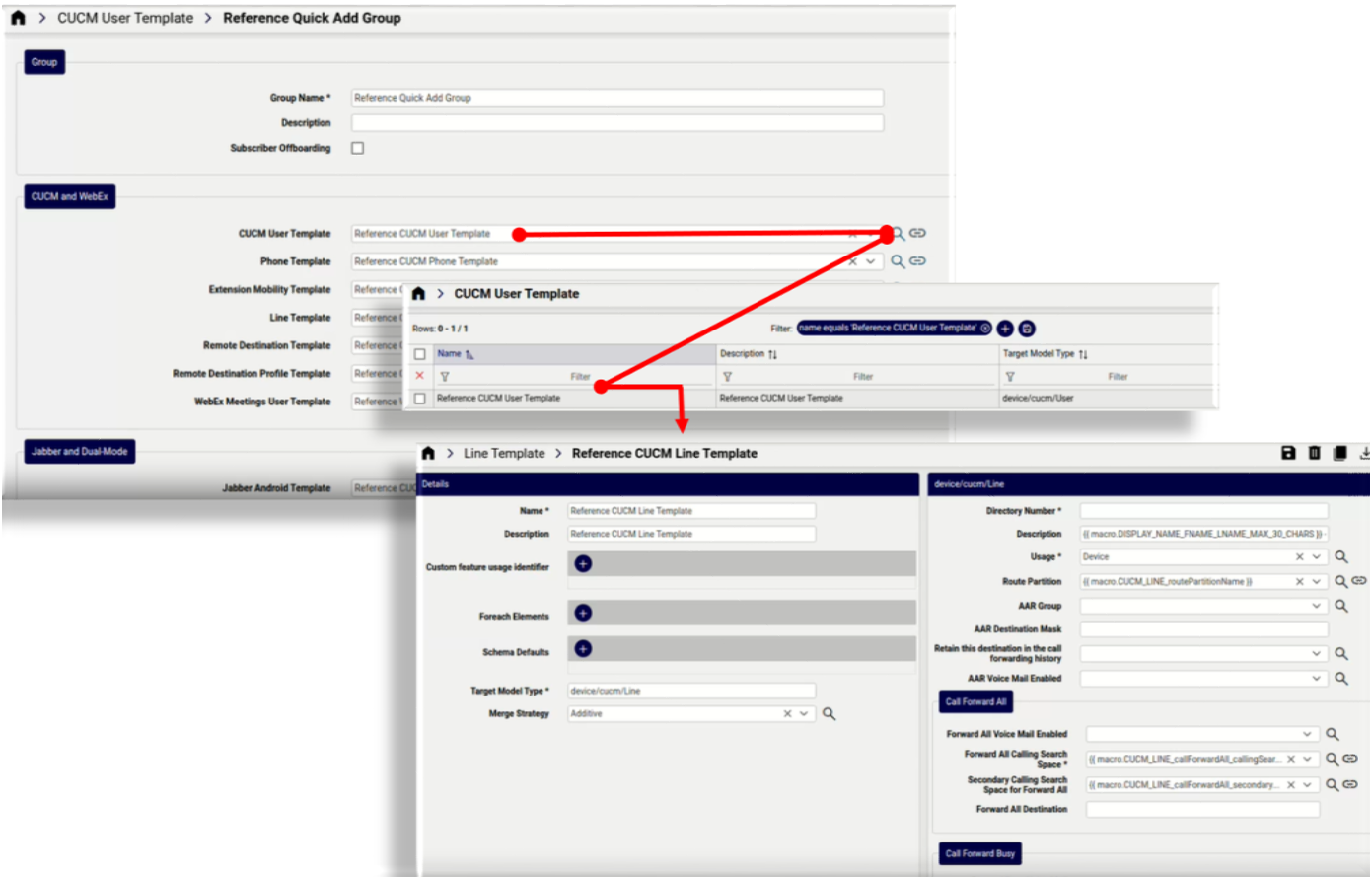Click the link icon next to Route Partition
Screen dimensions: 1372x879
[x=1361, y=580]
